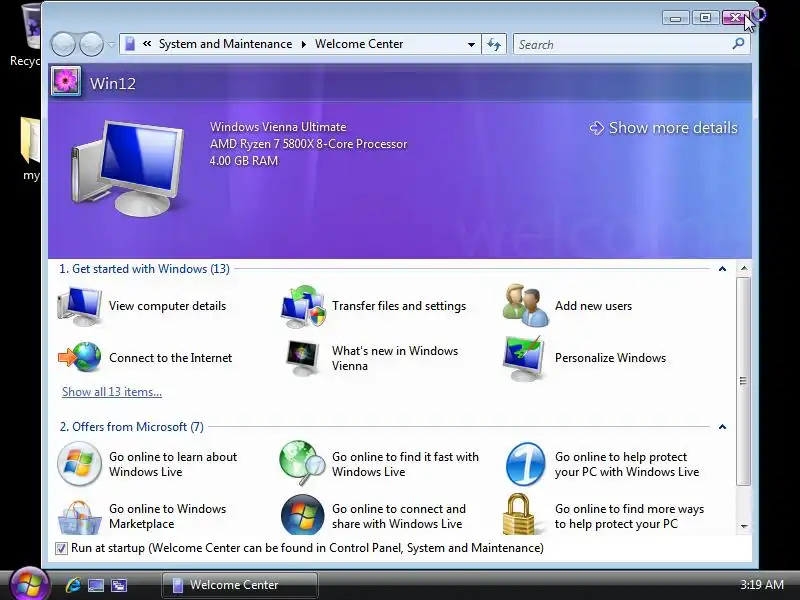
Task: Click Go online to Windows Marketplace text
Action: click(167, 516)
